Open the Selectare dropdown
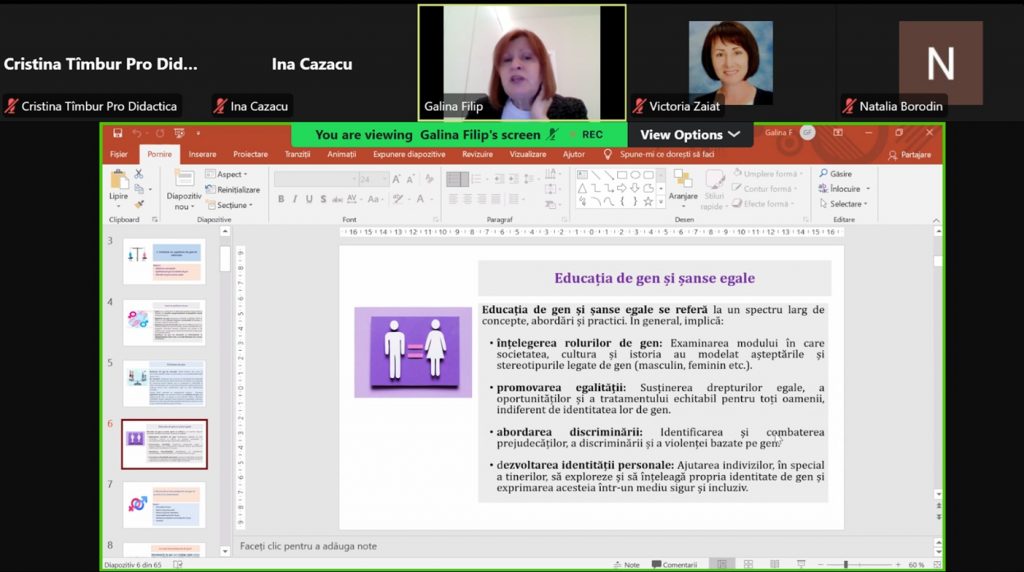1024x572 pixels. tap(843, 204)
